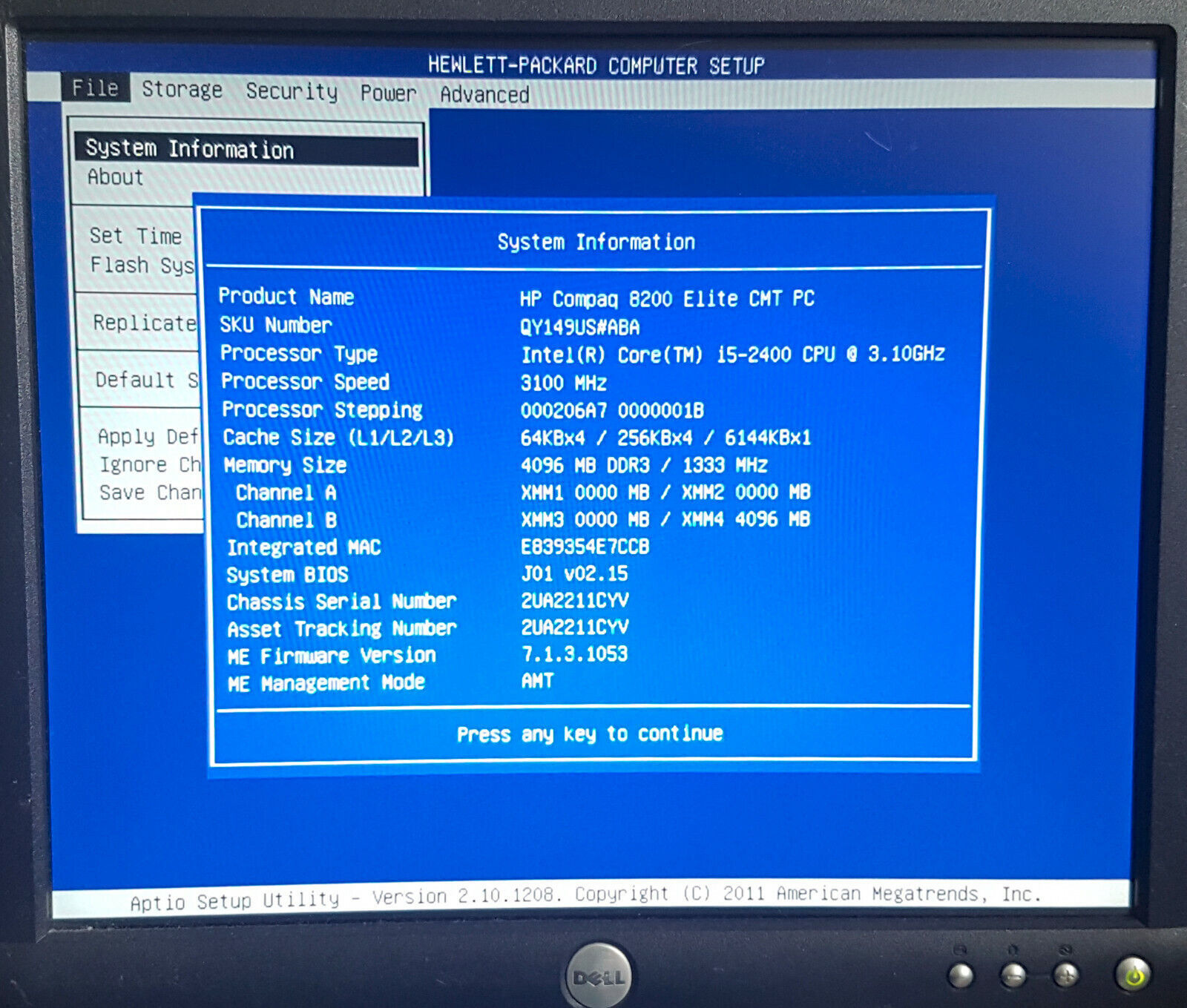
Task: Open the Power menu
Action: tap(388, 93)
